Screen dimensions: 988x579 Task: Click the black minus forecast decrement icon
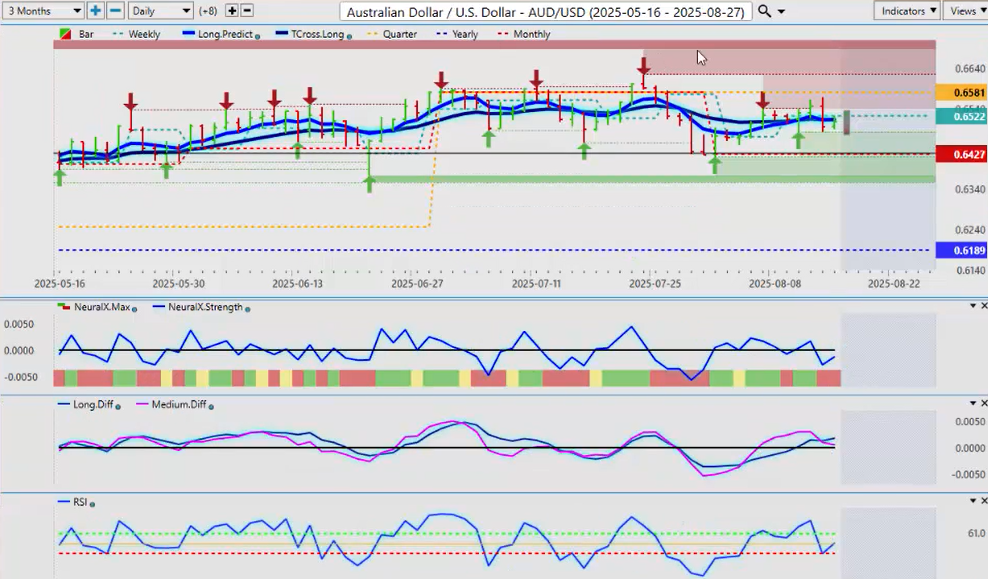[x=247, y=10]
